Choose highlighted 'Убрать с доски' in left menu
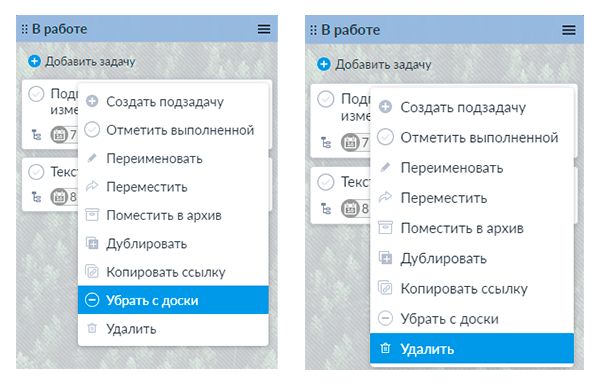600x387 pixels. (x=173, y=300)
